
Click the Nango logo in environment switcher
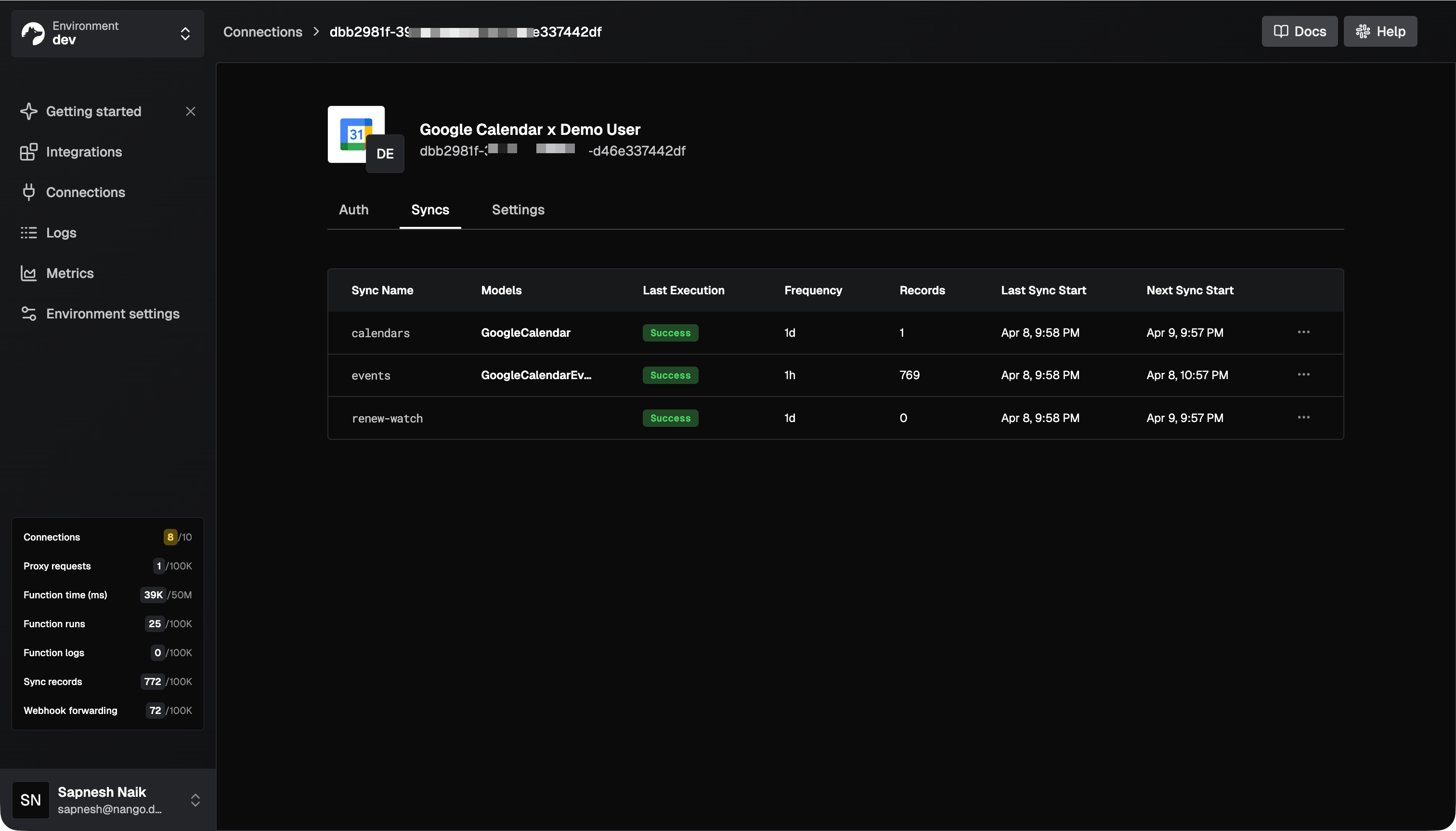coord(33,33)
